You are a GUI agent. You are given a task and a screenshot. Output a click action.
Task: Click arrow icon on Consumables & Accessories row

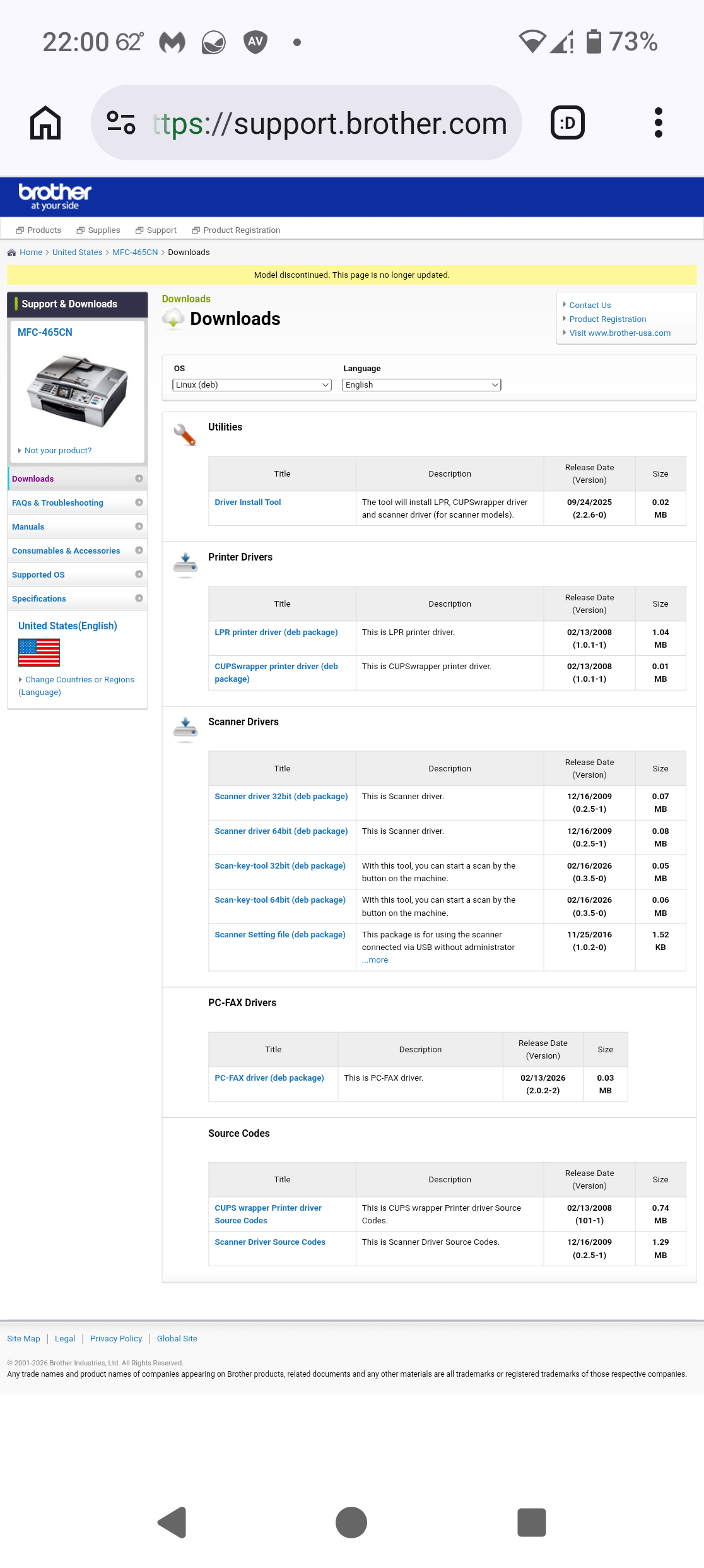coord(139,550)
